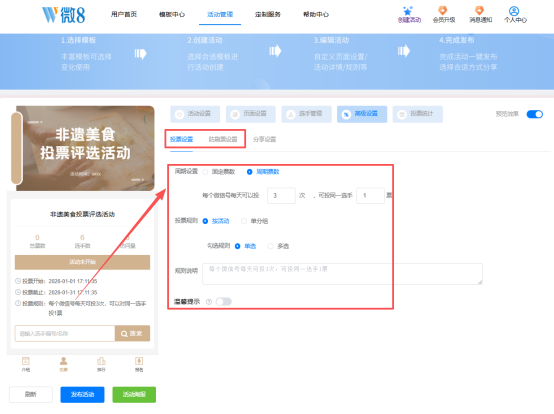Viewport: 554px width, 414px height.
Task: Select 按活动 voting rule radio
Action: coord(205,221)
